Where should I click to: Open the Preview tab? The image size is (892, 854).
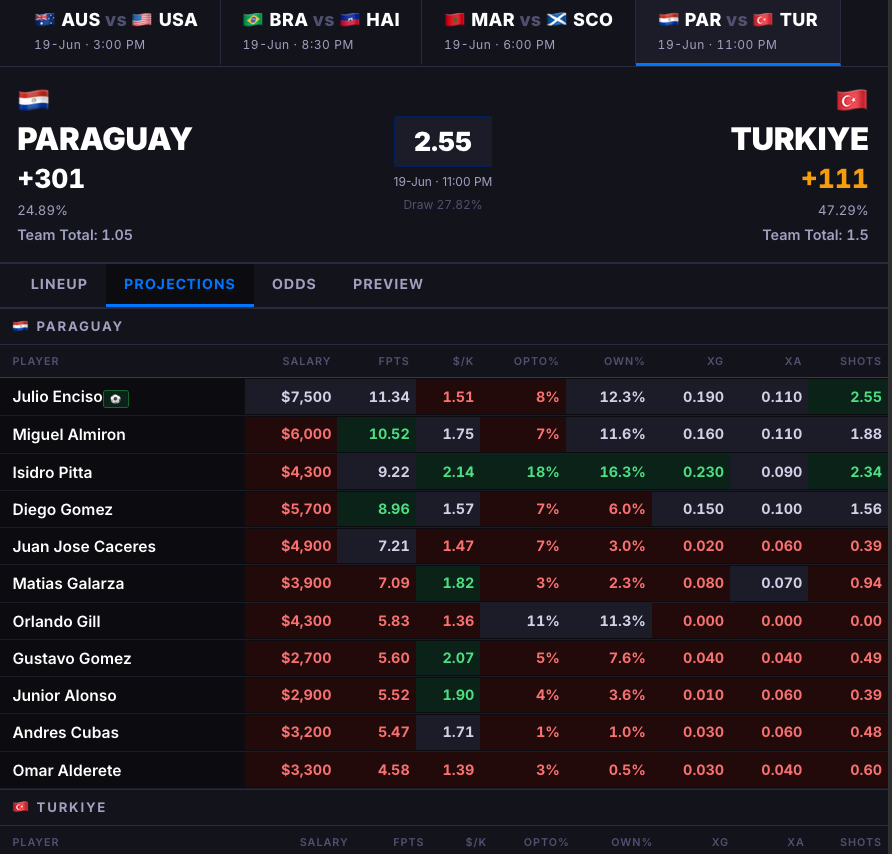[388, 284]
